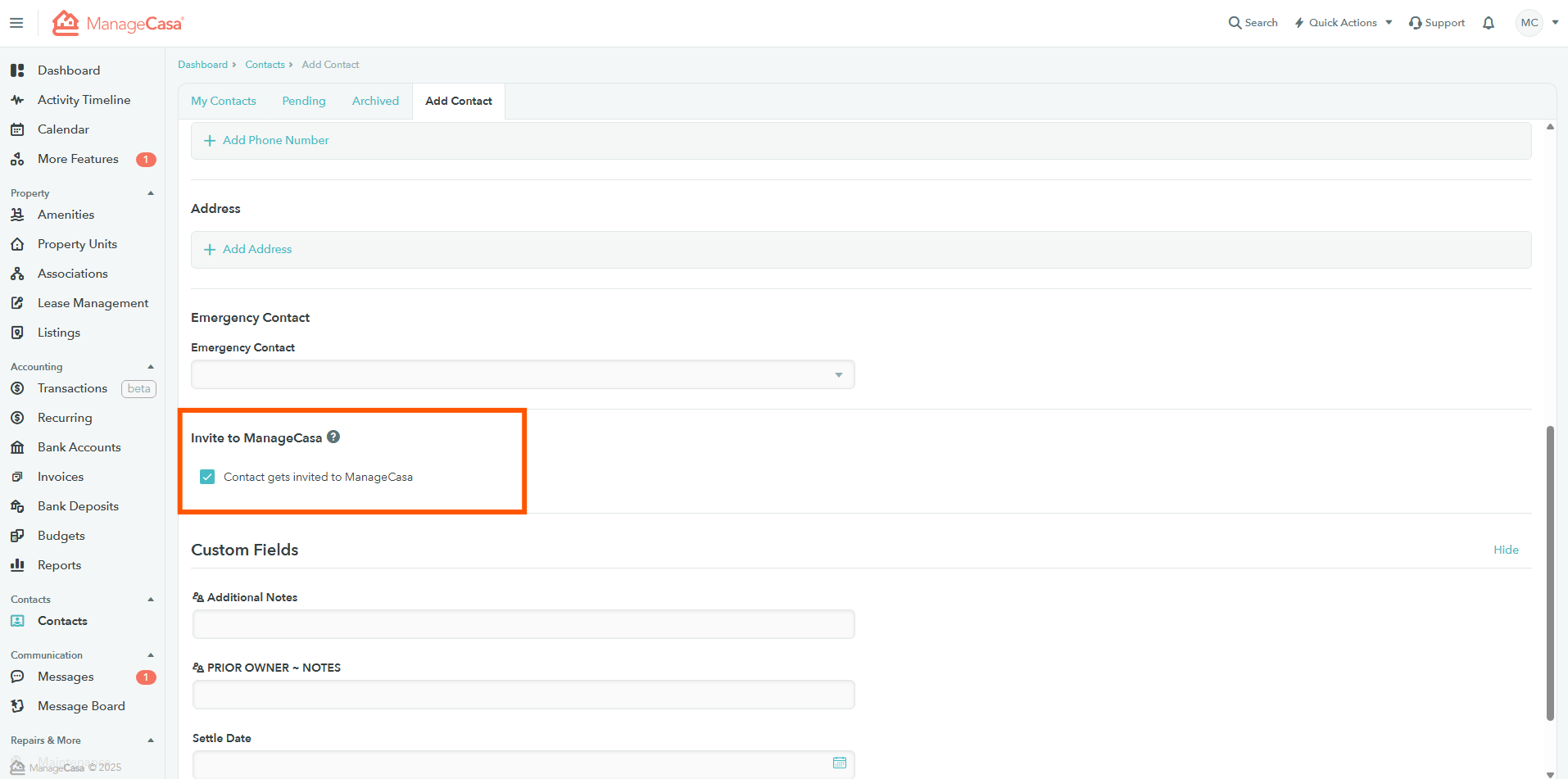This screenshot has height=779, width=1568.
Task: Click the Transactions dollar icon
Action: [x=17, y=388]
